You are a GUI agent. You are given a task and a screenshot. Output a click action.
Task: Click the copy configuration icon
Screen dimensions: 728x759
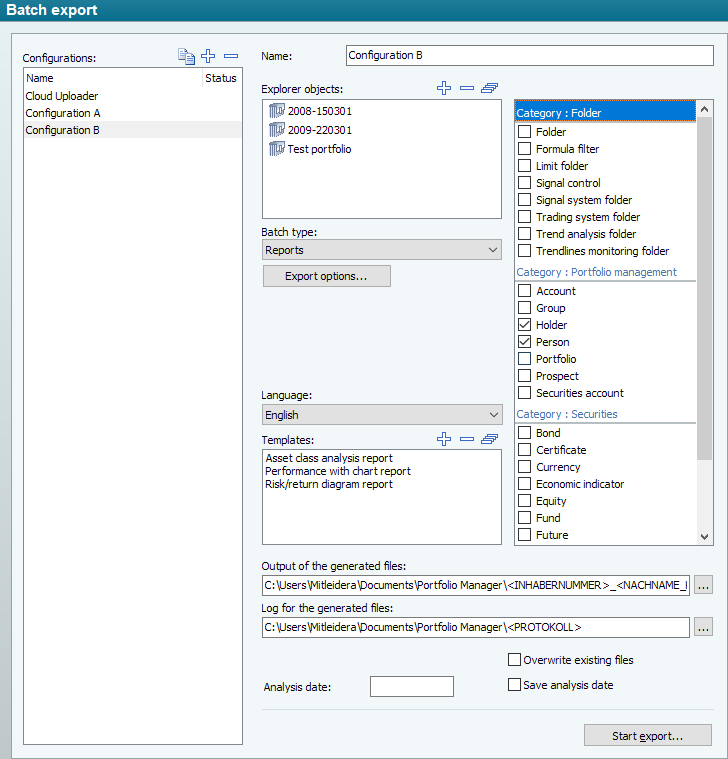pos(186,57)
